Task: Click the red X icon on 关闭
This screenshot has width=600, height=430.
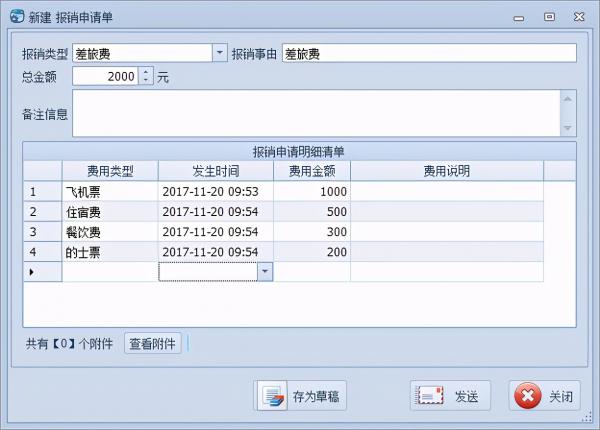Action: click(x=528, y=396)
